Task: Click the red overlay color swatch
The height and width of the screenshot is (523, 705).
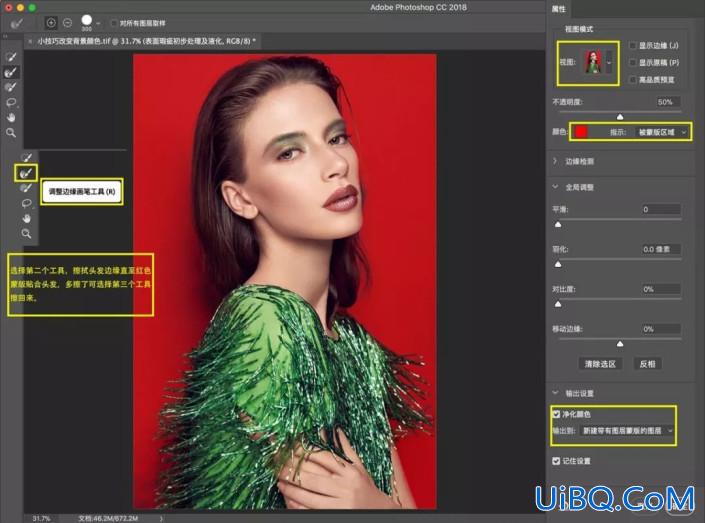Action: [581, 132]
